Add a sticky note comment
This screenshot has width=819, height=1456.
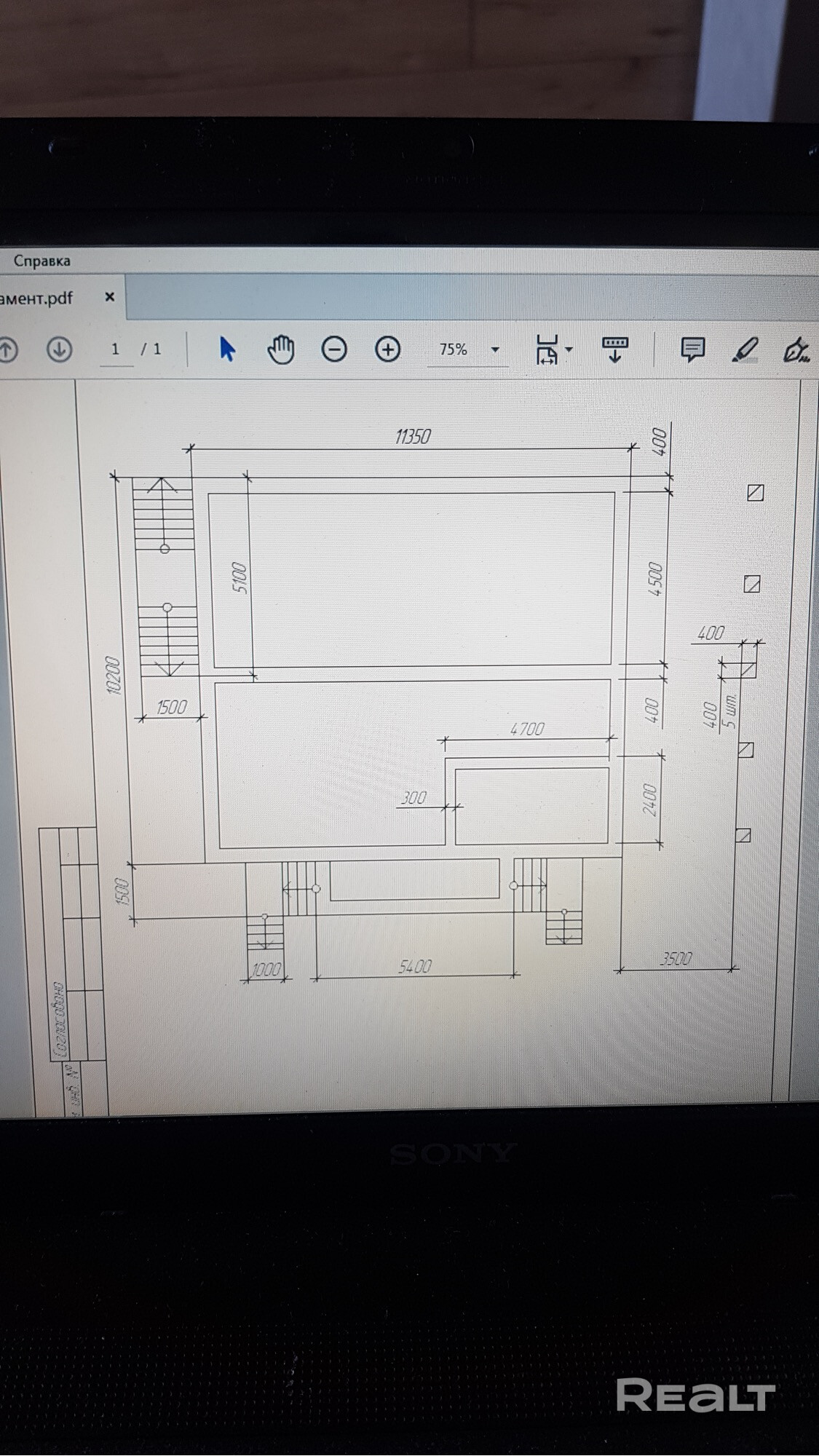coord(692,349)
